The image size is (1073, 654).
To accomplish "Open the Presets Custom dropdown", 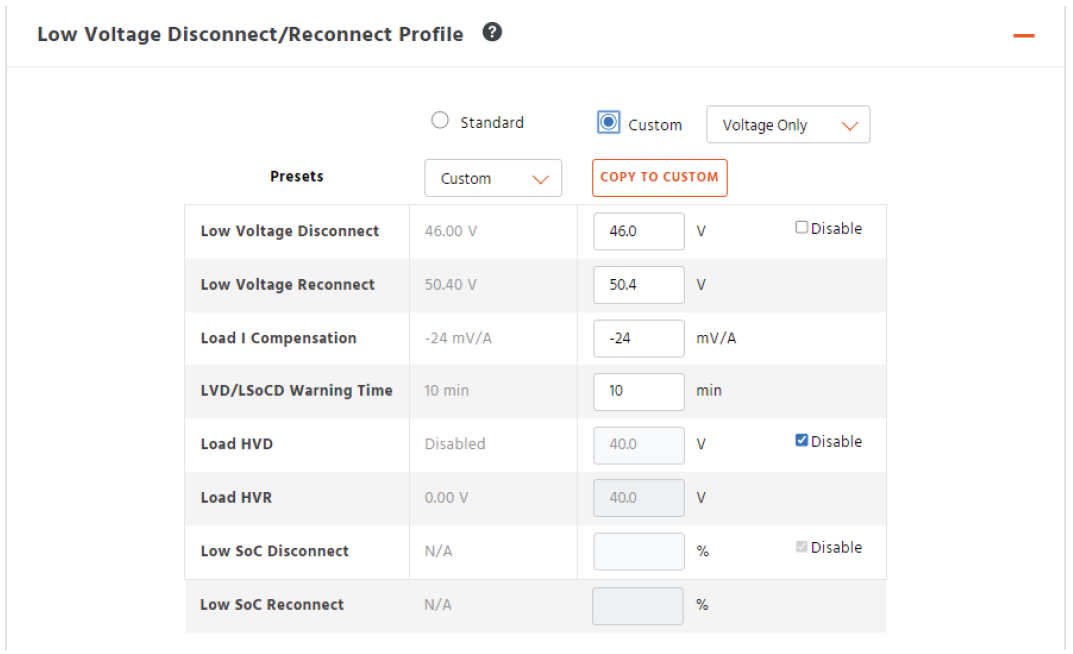I will click(x=493, y=178).
